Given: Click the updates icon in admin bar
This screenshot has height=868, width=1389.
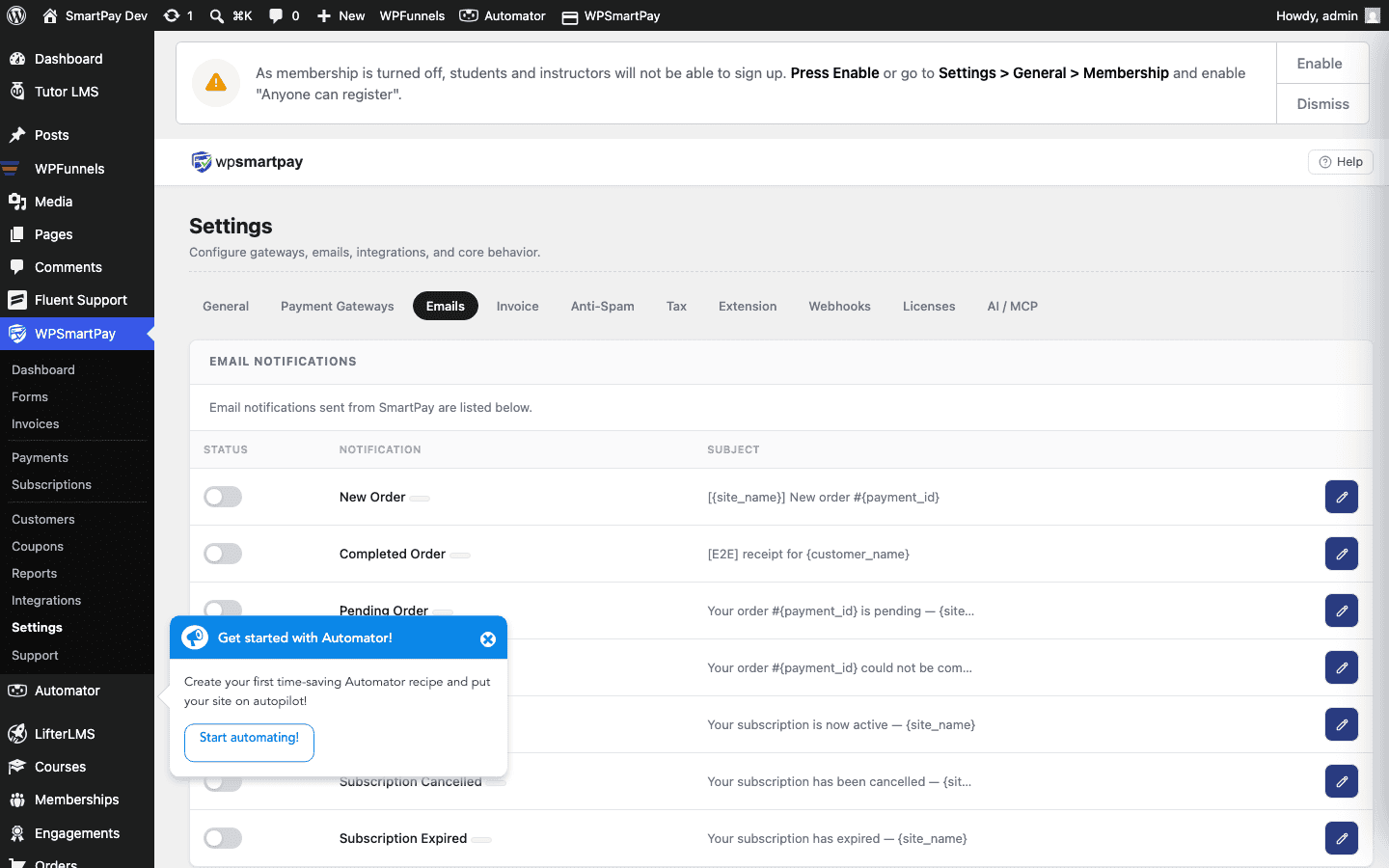Looking at the screenshot, I should 172,15.
